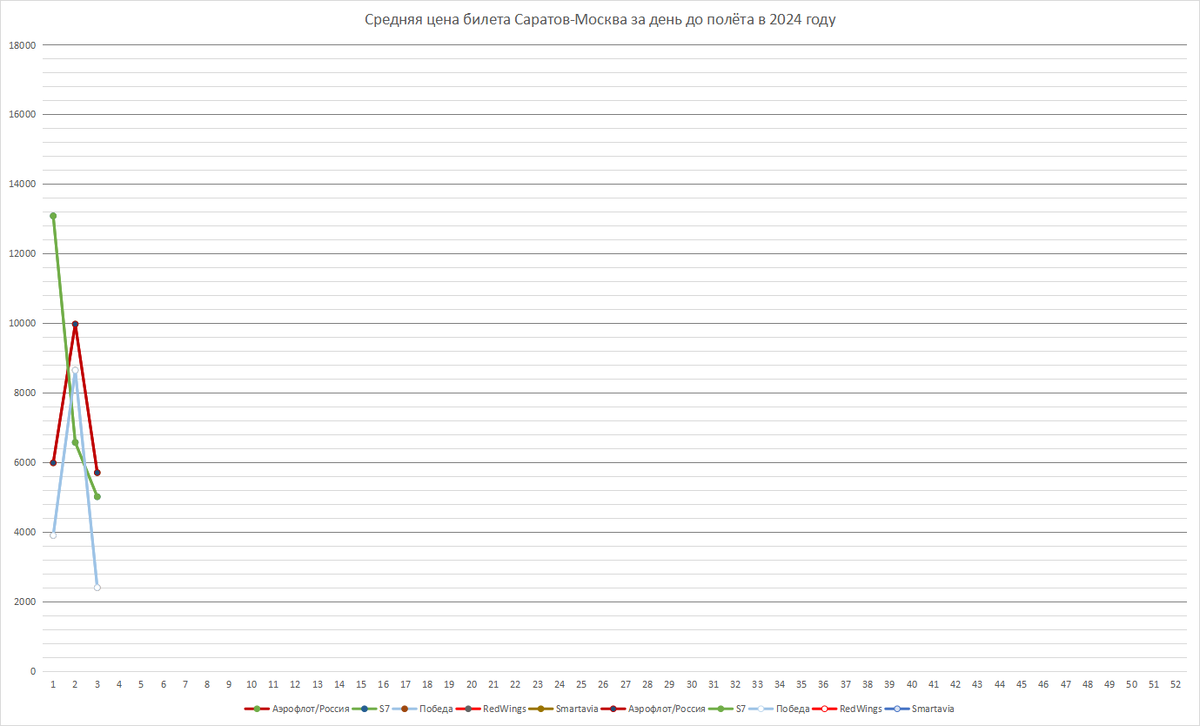Click the horizontal axis label 30

coord(691,685)
